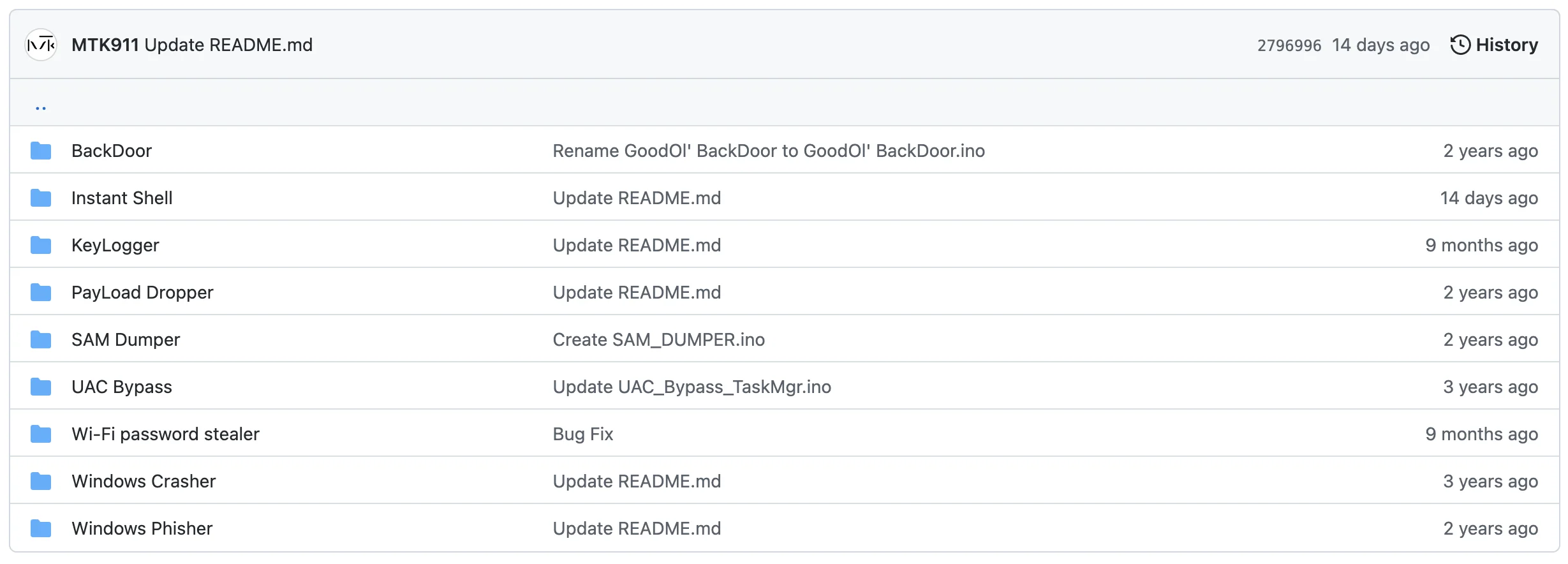
Task: Open the Update UAC_Bypass_TaskMgr.ino commit message
Action: click(692, 387)
